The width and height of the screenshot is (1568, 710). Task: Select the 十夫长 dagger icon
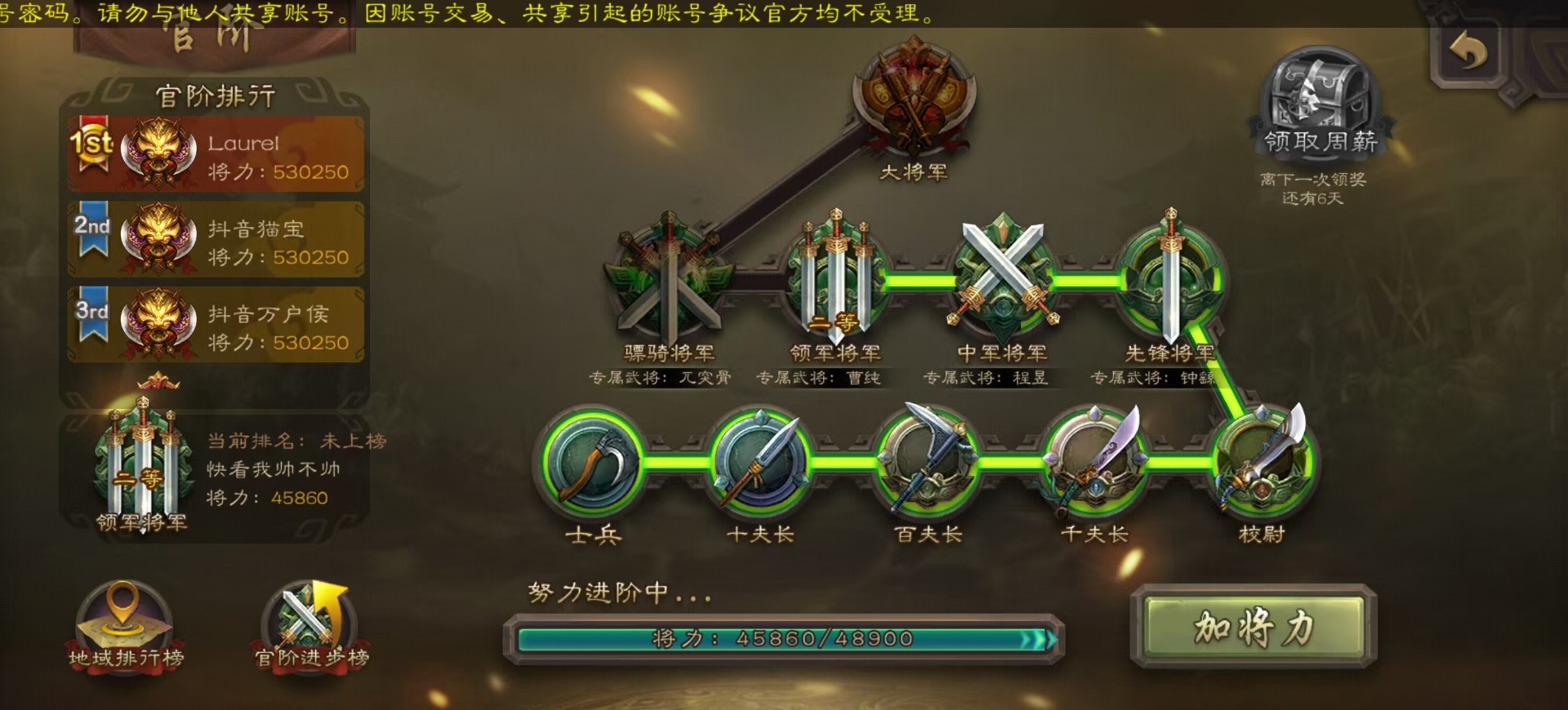tap(759, 463)
